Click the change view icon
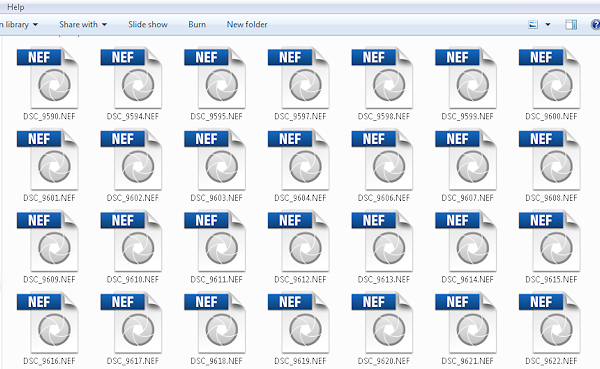 tap(533, 24)
